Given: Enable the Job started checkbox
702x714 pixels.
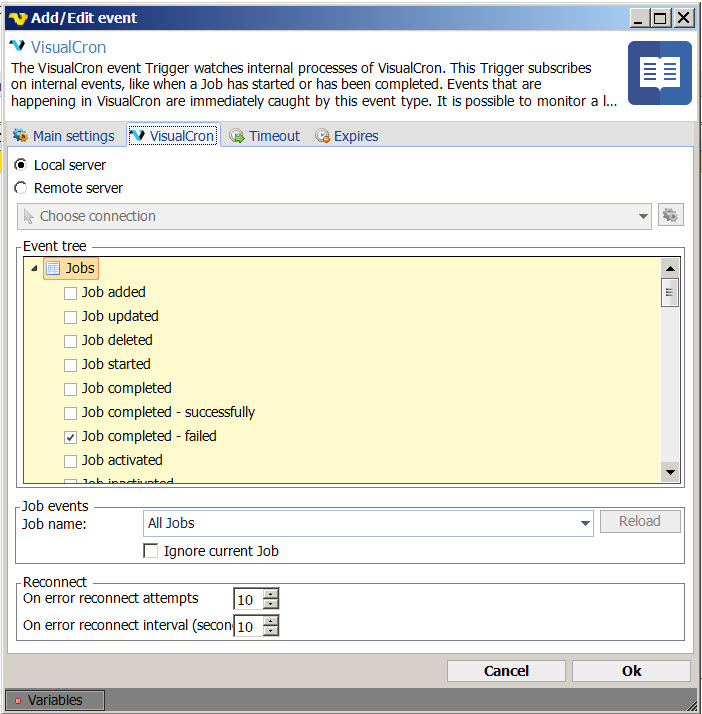Looking at the screenshot, I should 70,365.
